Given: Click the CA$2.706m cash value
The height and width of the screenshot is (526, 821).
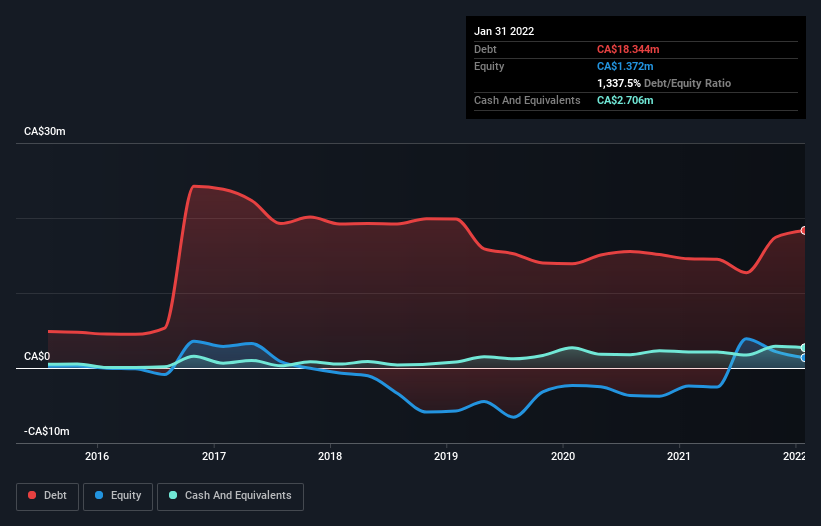Looking at the screenshot, I should click(x=625, y=100).
